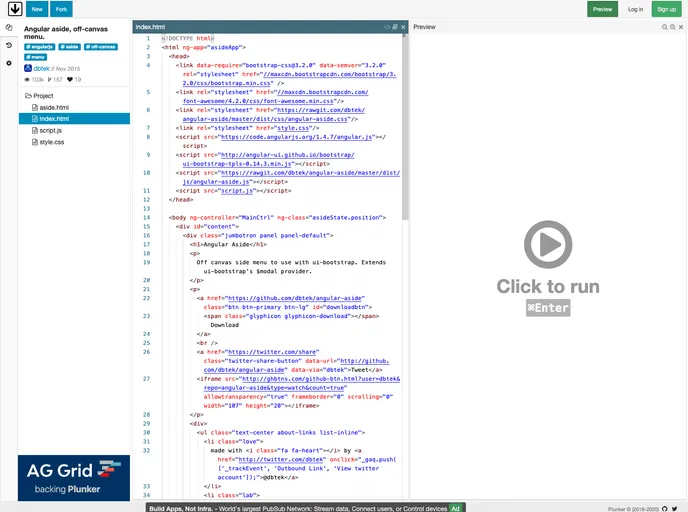Viewport: 688px width, 512px height.
Task: Create a new plunk with New
Action: [37, 9]
